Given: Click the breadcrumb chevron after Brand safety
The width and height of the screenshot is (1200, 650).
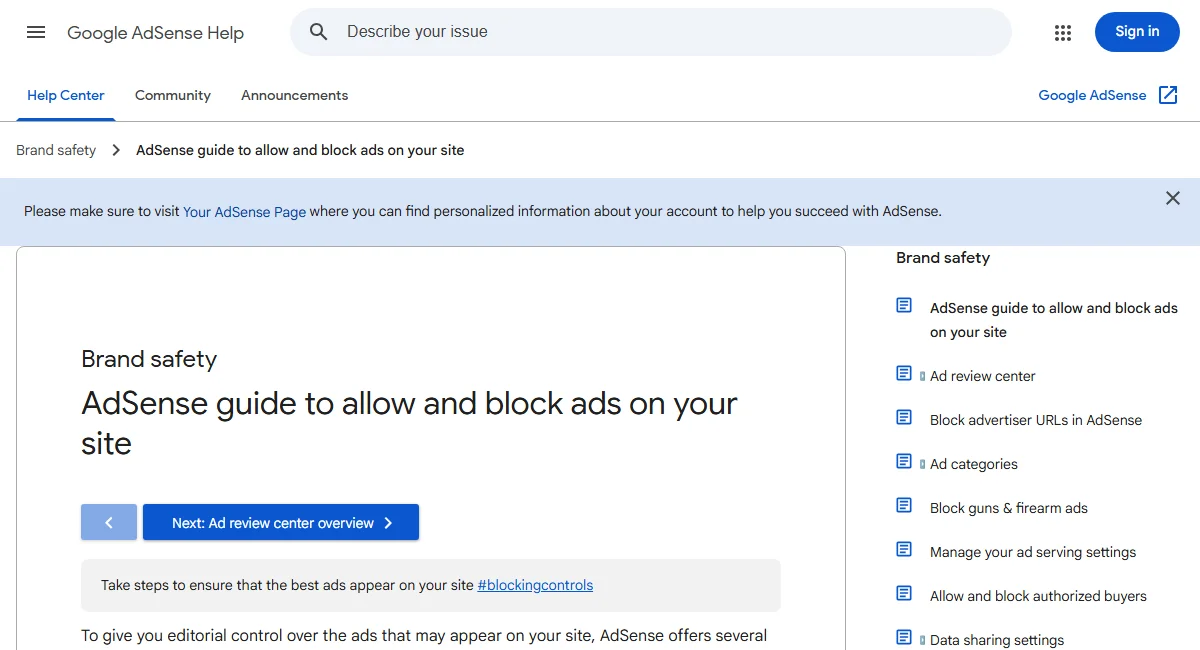Looking at the screenshot, I should 116,150.
